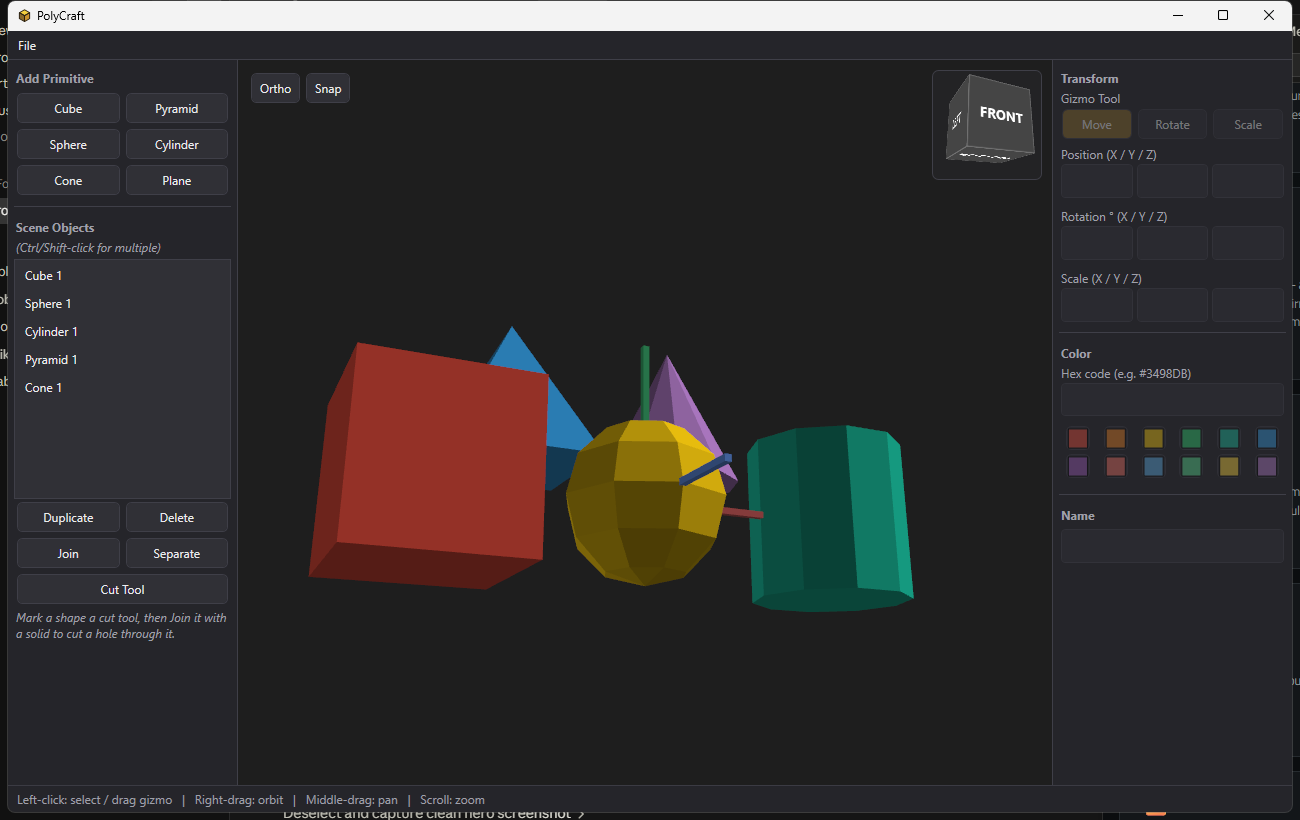Screen dimensions: 1300x820
Task: Pick the orange color swatch
Action: tap(1116, 438)
